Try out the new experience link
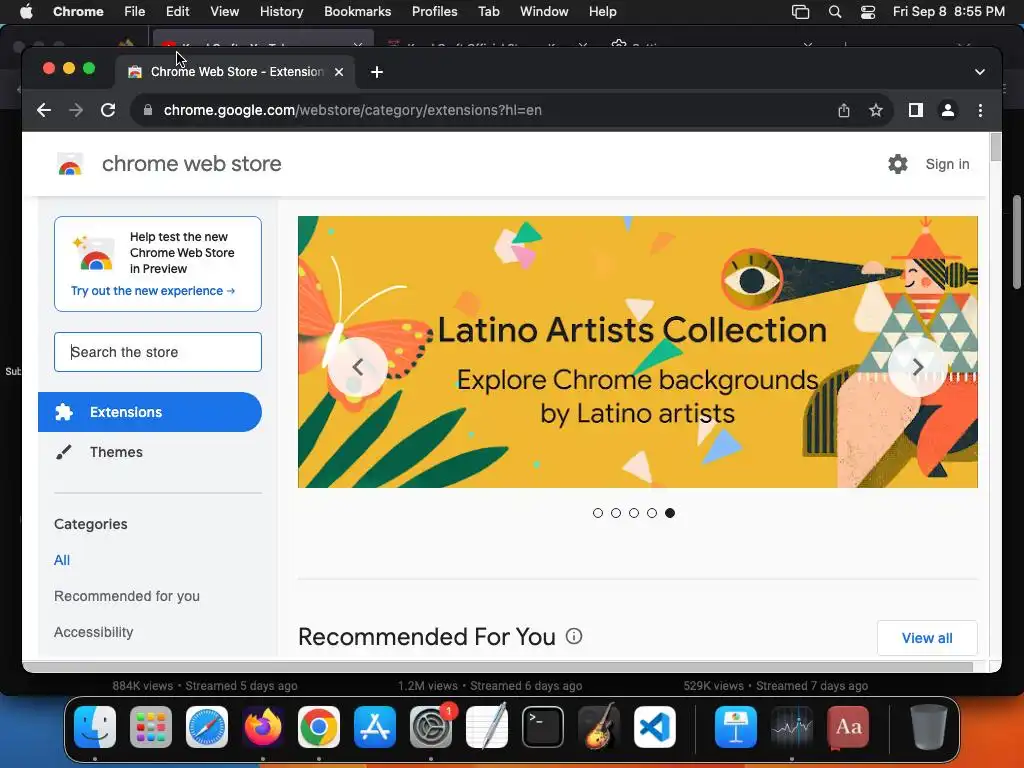Viewport: 1024px width, 768px height. pyautogui.click(x=153, y=291)
